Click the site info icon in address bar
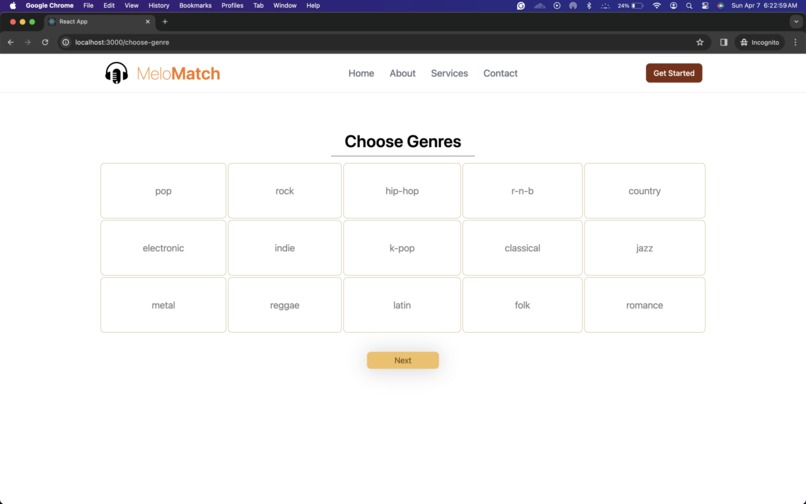Screen dimensions: 806x504 [66, 42]
